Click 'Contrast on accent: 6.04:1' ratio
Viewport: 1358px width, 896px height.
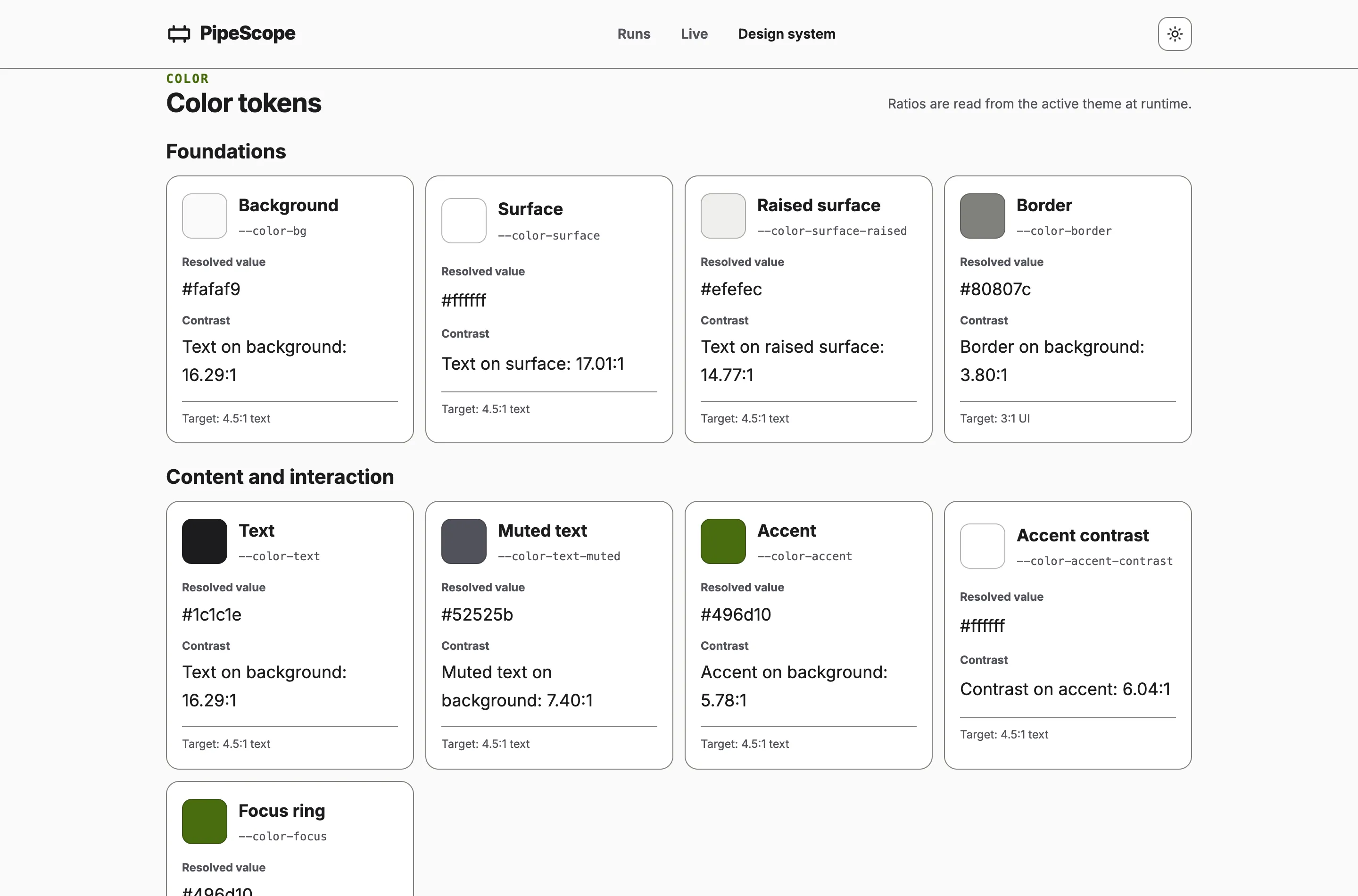pos(1065,689)
